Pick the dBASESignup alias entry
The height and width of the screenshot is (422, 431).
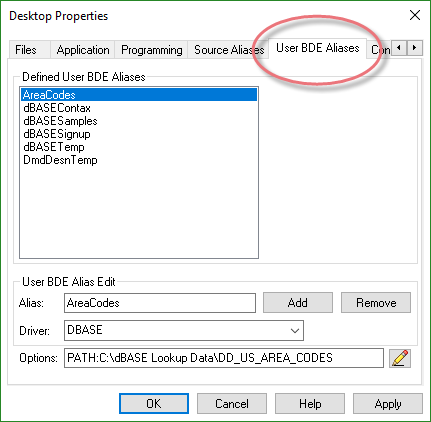click(57, 134)
